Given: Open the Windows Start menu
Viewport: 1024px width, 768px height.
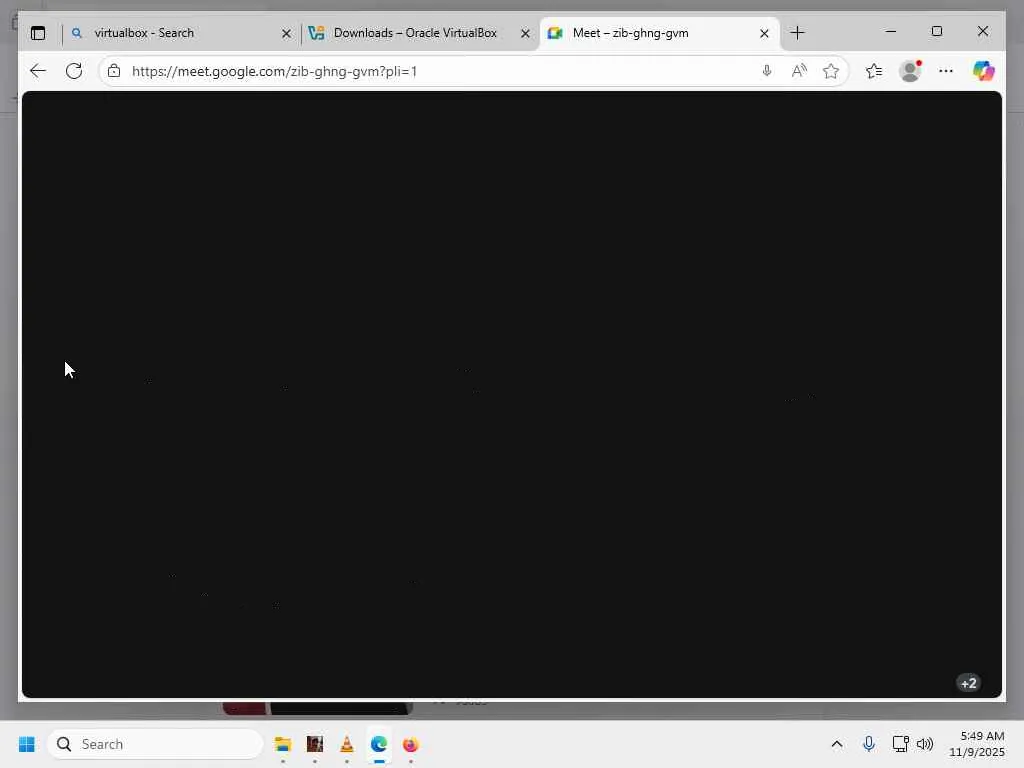Looking at the screenshot, I should pos(27,744).
